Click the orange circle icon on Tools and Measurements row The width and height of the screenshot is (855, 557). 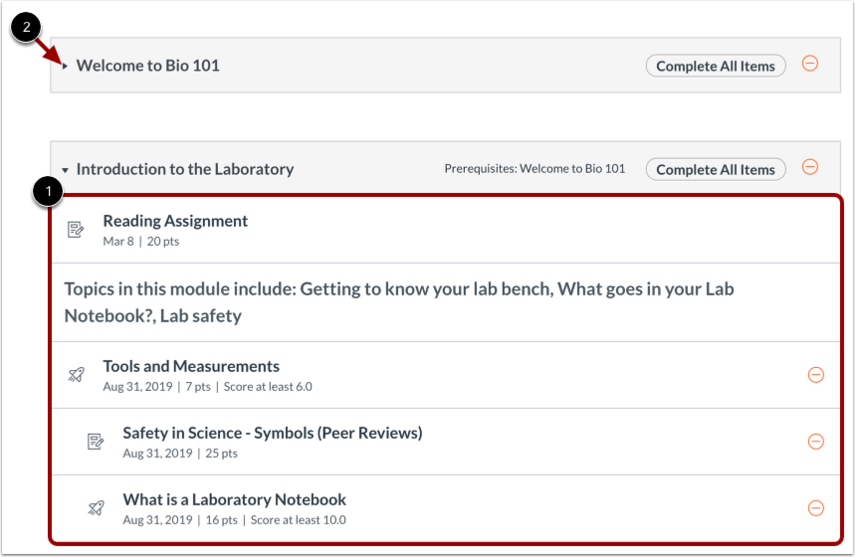point(816,375)
